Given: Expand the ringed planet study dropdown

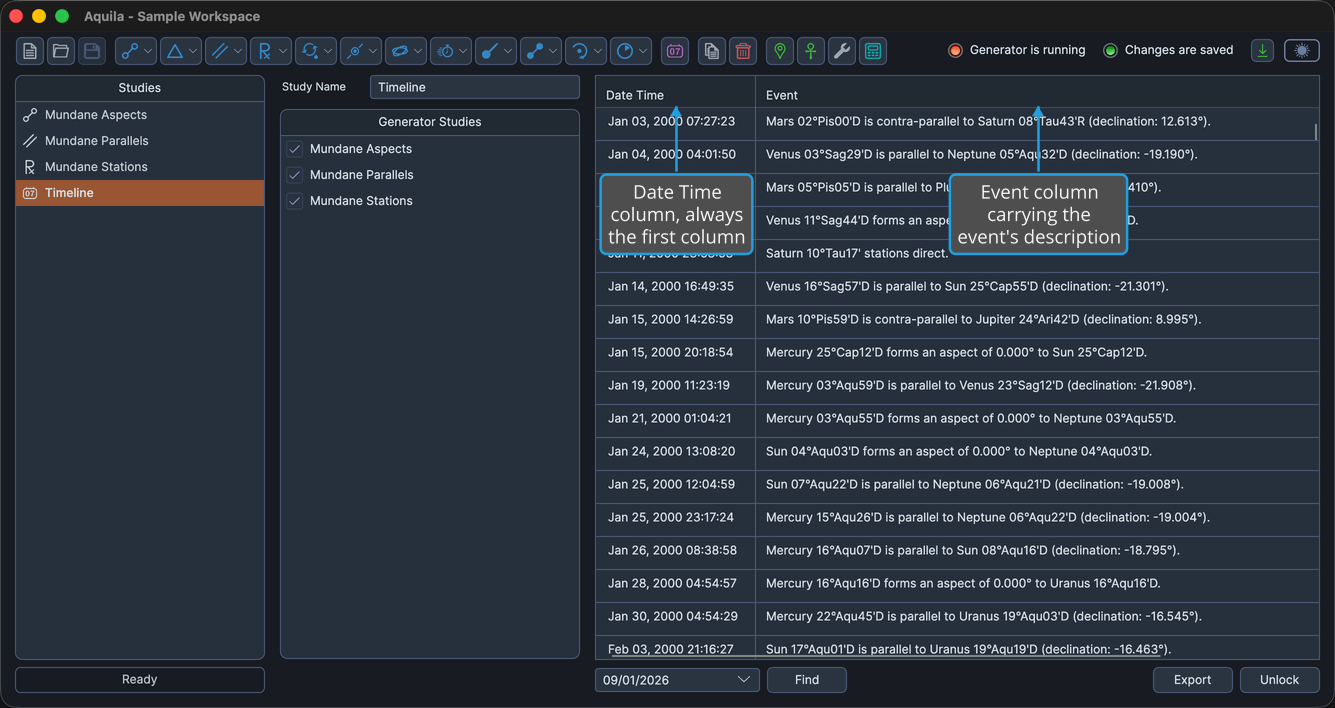Looking at the screenshot, I should coord(406,51).
